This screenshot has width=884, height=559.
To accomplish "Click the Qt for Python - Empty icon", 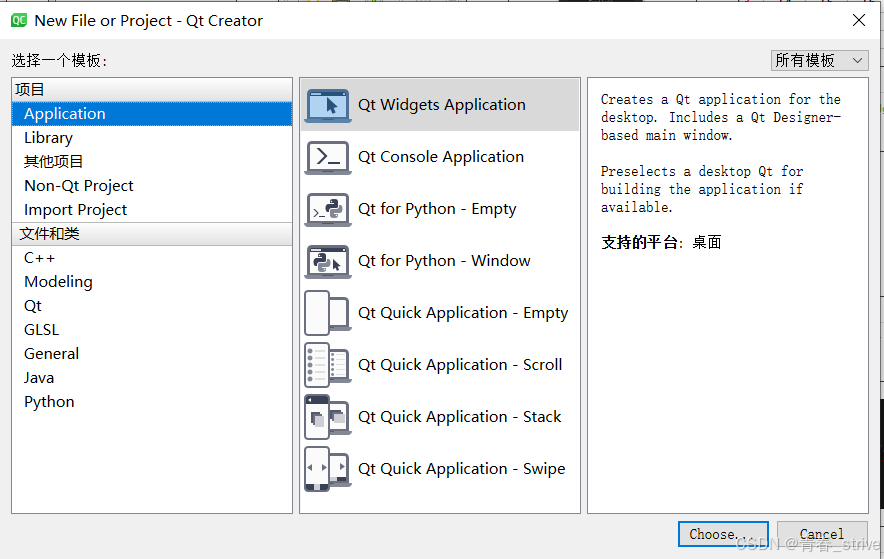I will point(328,209).
